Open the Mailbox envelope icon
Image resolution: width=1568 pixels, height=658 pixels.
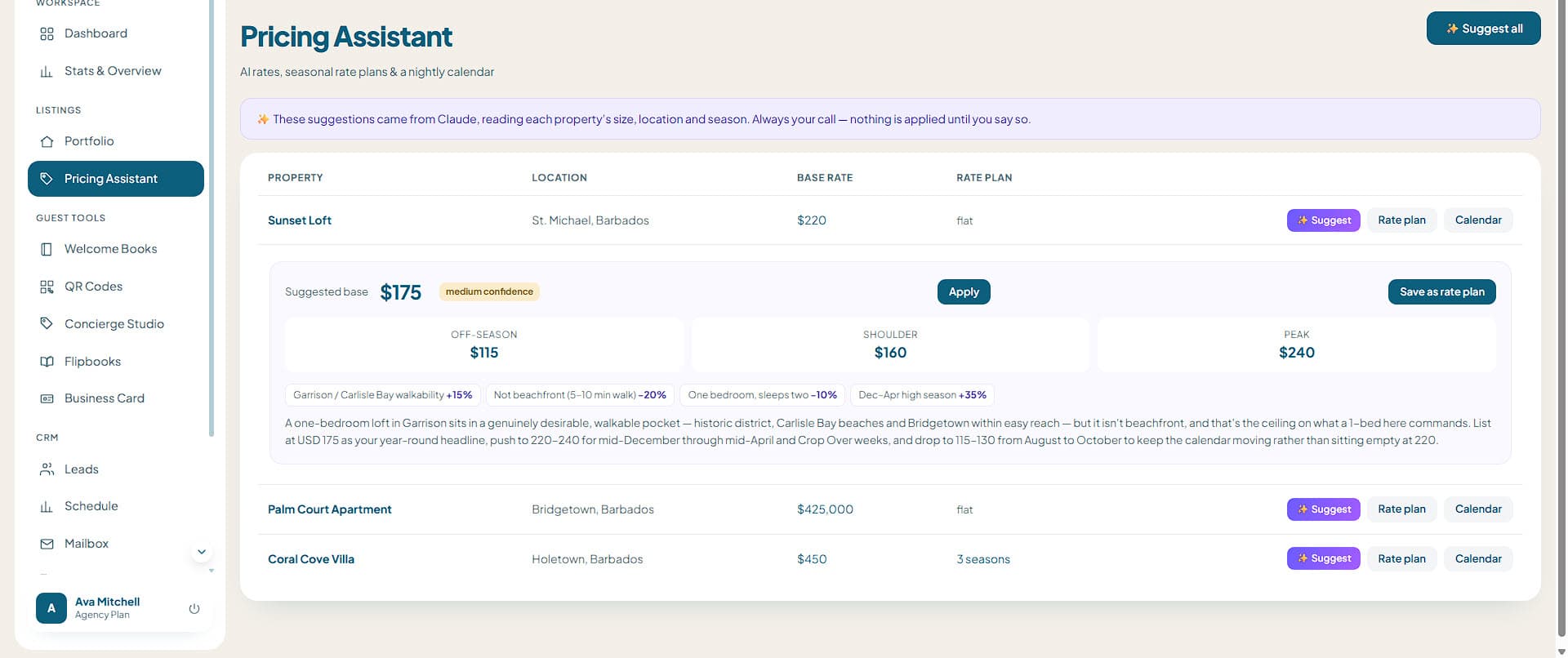(47, 544)
